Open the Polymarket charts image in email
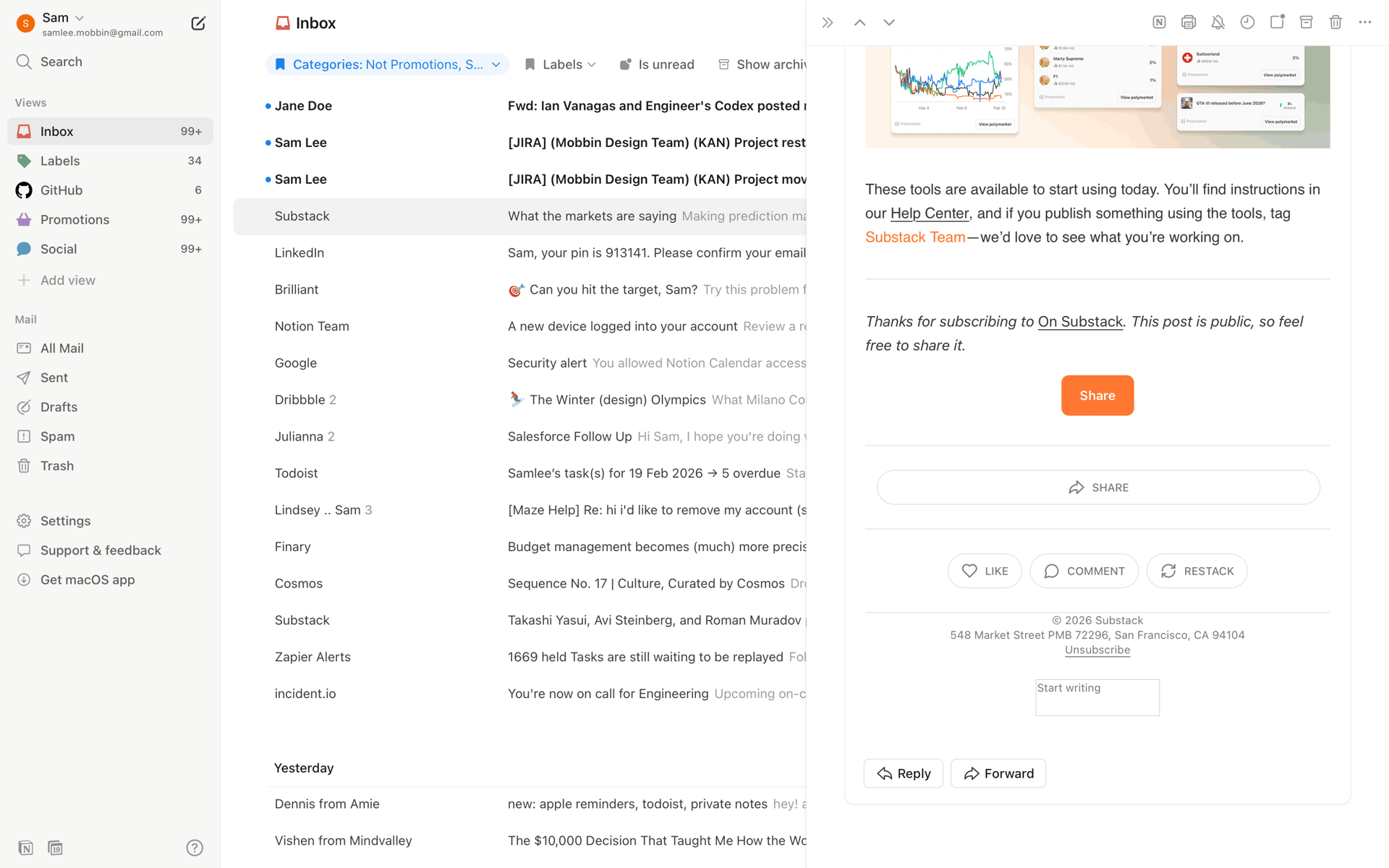Screen dimensions: 1389x868 coord(1097,97)
